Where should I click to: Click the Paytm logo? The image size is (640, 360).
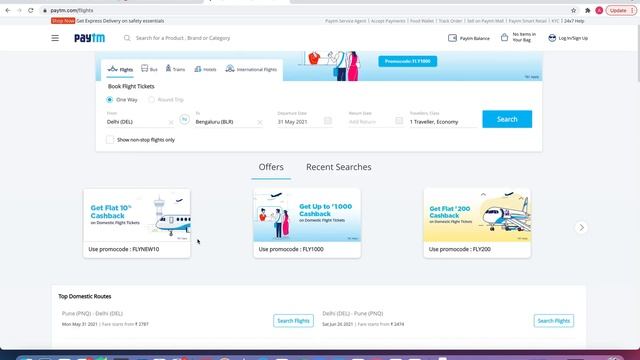[x=89, y=38]
